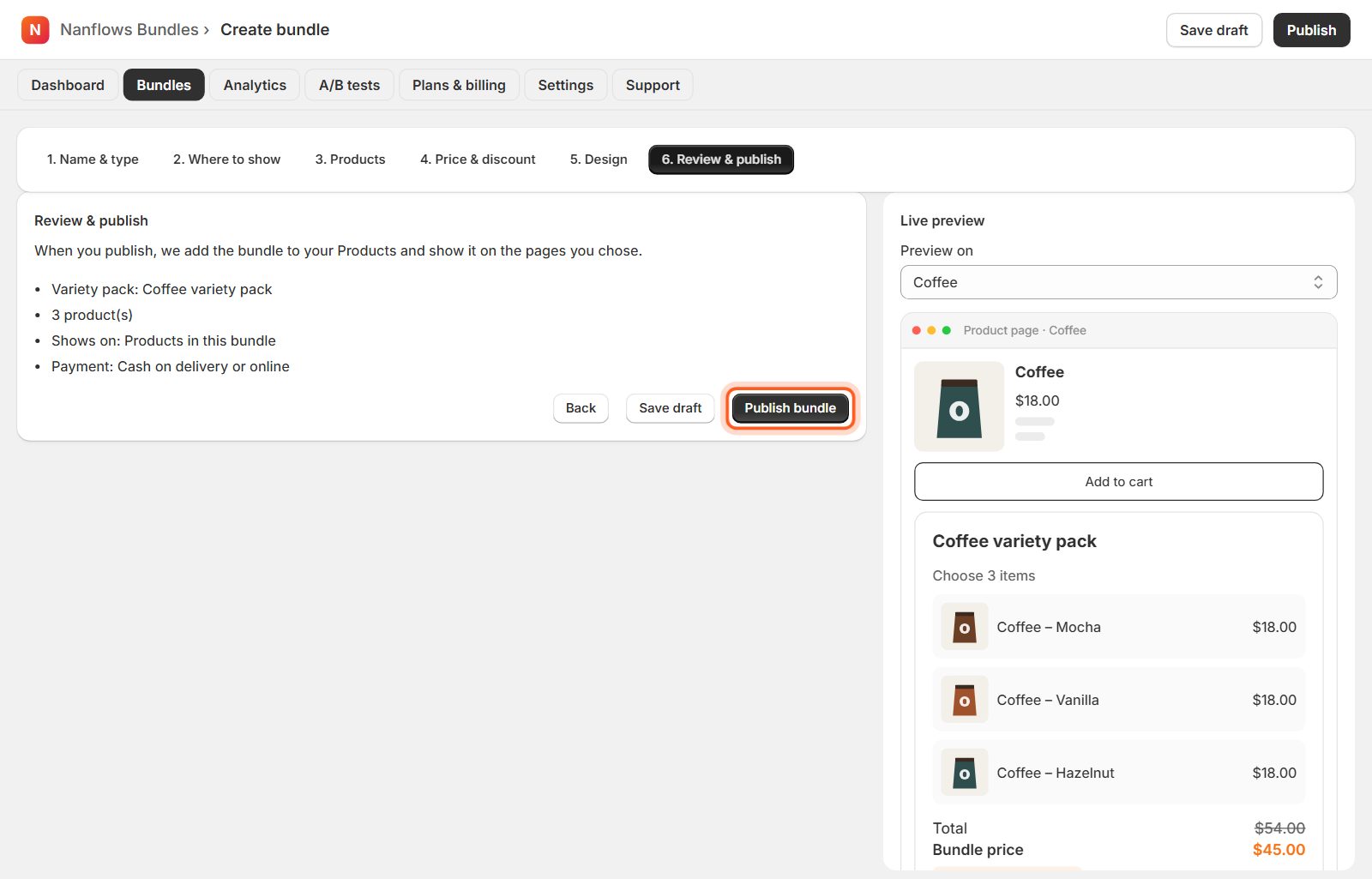Click the Coffee – Hazelnut bag icon
The width and height of the screenshot is (1372, 879).
(x=965, y=773)
